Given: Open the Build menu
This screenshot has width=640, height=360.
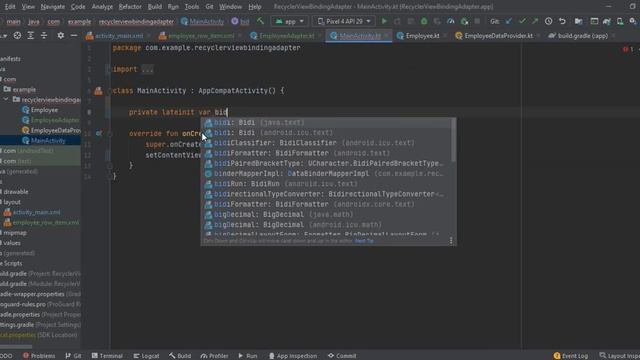Looking at the screenshot, I should tap(155, 7).
